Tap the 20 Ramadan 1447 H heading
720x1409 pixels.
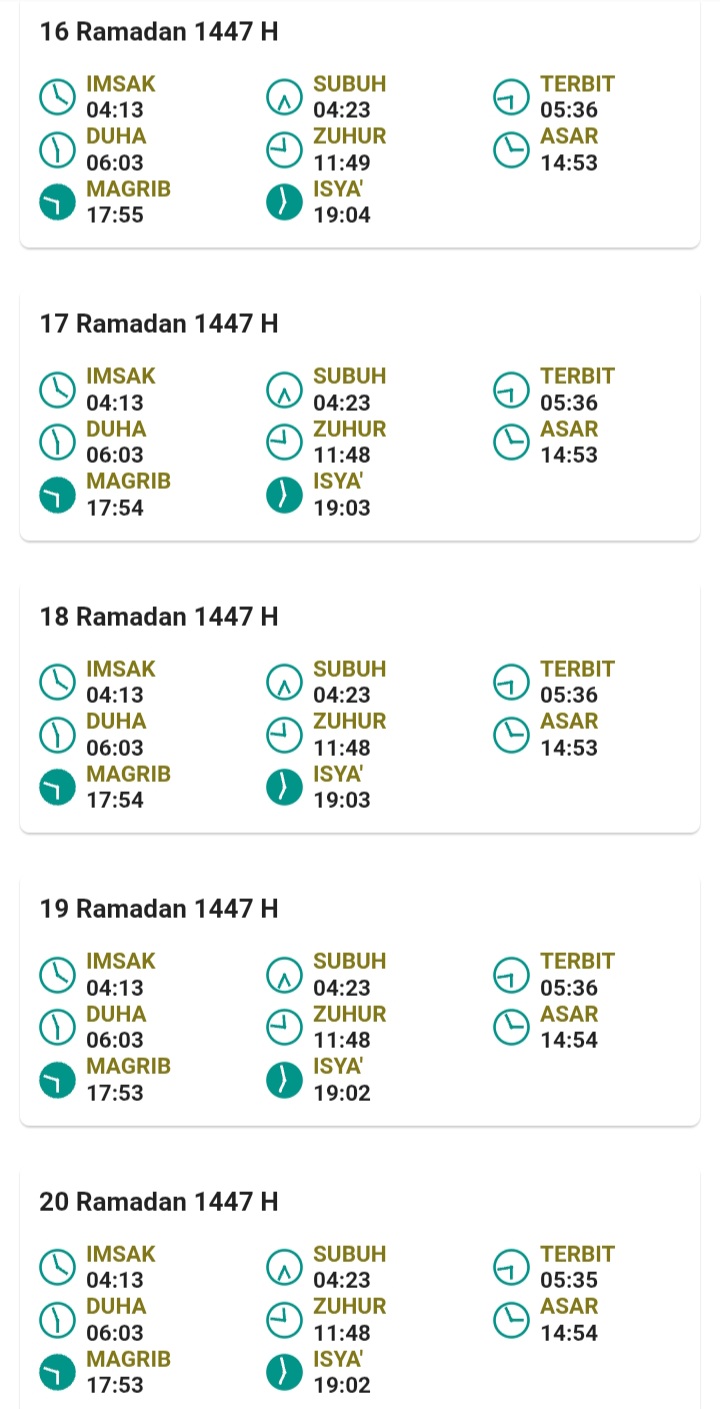(x=159, y=1201)
